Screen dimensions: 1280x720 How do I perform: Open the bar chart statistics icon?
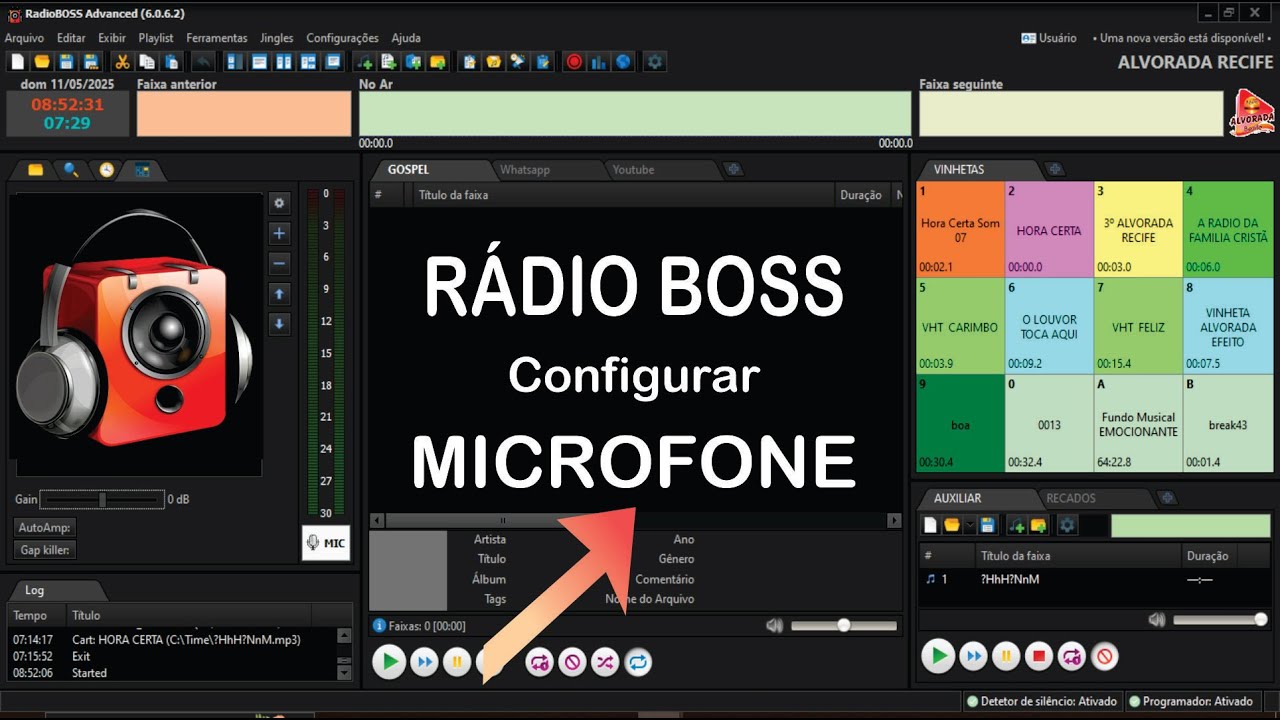click(x=599, y=62)
